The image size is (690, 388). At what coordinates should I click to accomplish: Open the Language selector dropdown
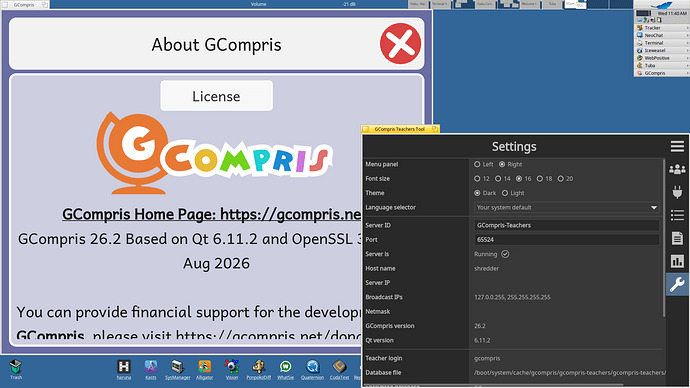[x=567, y=207]
